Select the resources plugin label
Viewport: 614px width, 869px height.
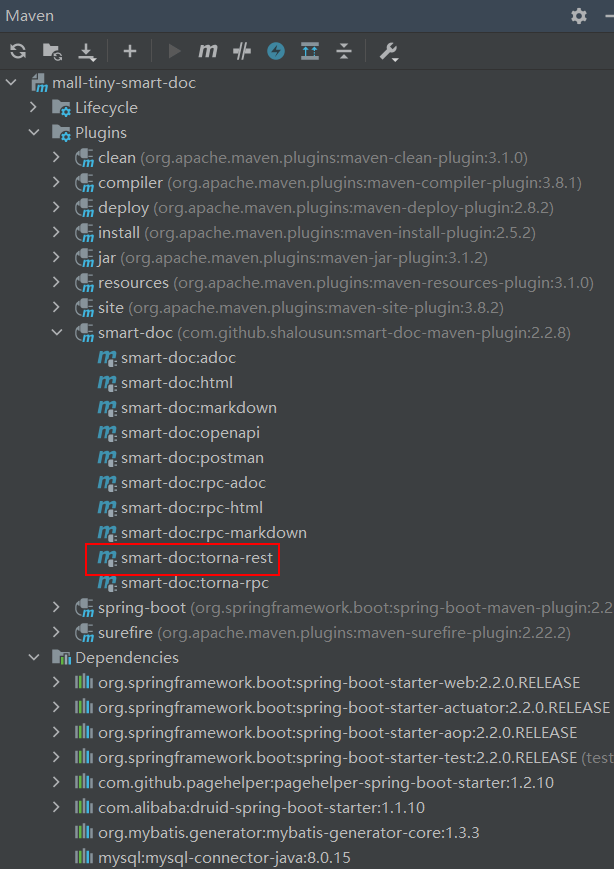133,283
